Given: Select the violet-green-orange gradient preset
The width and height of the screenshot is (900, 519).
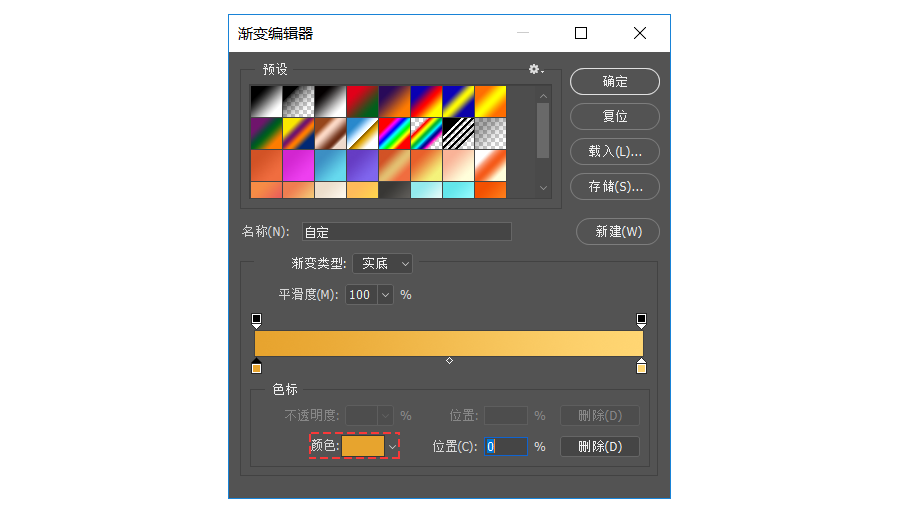Looking at the screenshot, I should tap(266, 133).
